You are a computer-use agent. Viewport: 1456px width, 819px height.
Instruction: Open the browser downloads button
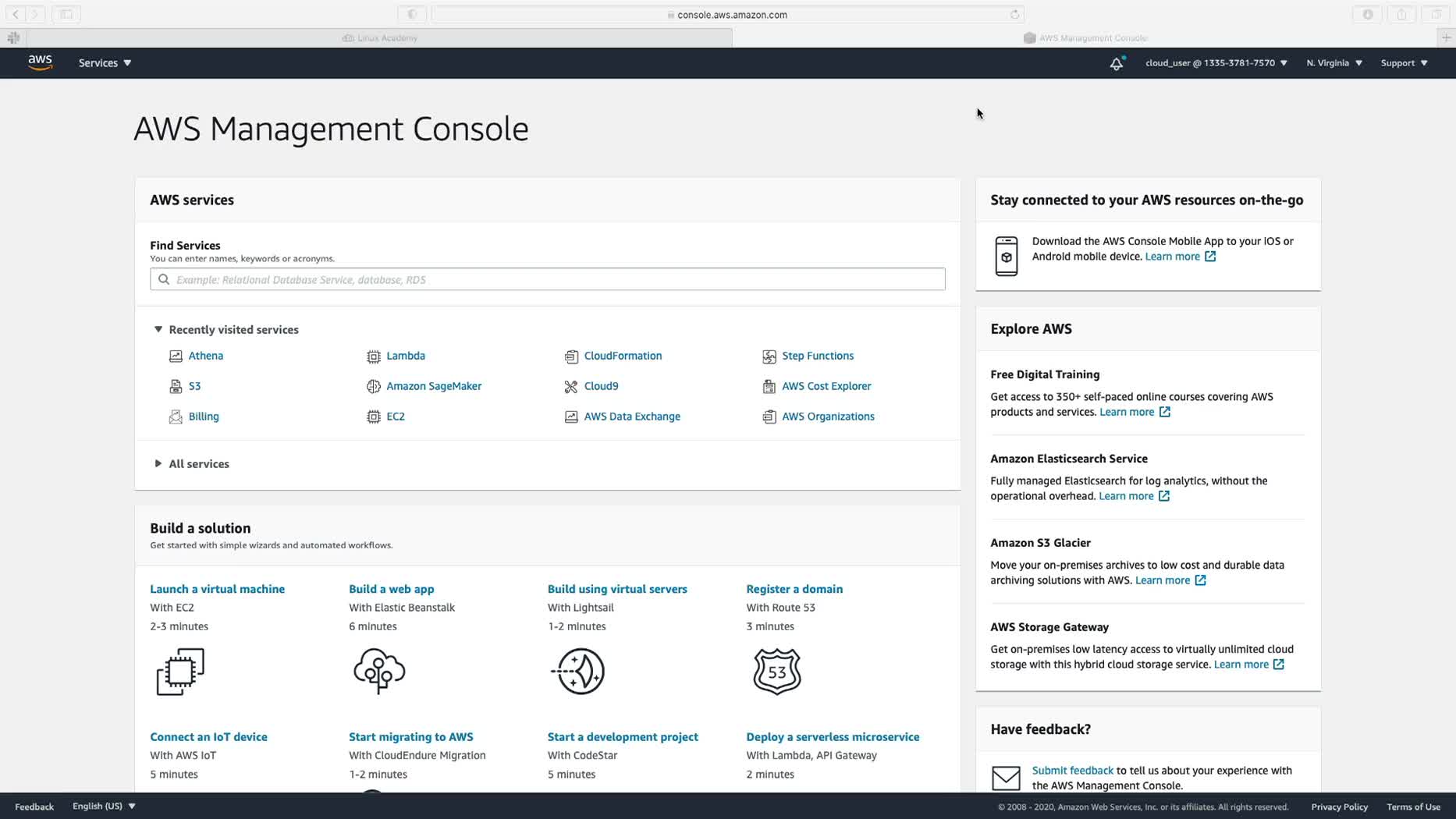pos(1367,14)
